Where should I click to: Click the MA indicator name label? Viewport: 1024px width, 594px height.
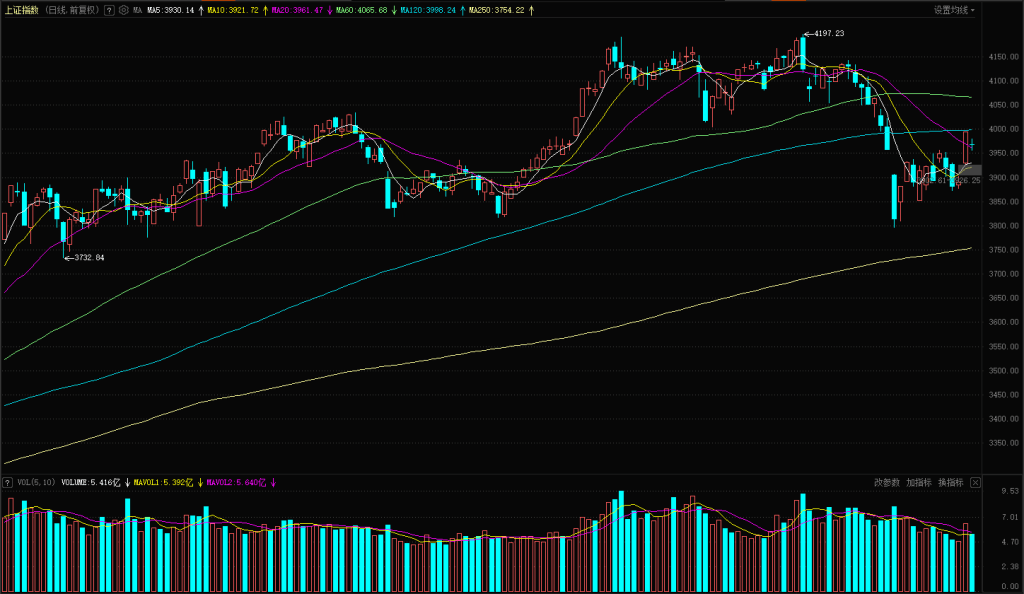[138, 10]
